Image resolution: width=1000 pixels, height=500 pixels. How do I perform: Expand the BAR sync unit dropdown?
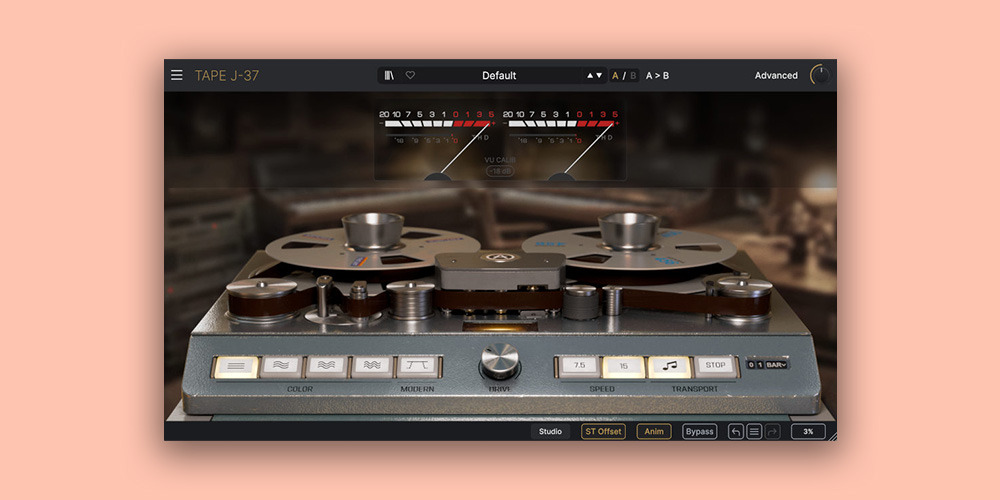pyautogui.click(x=776, y=364)
